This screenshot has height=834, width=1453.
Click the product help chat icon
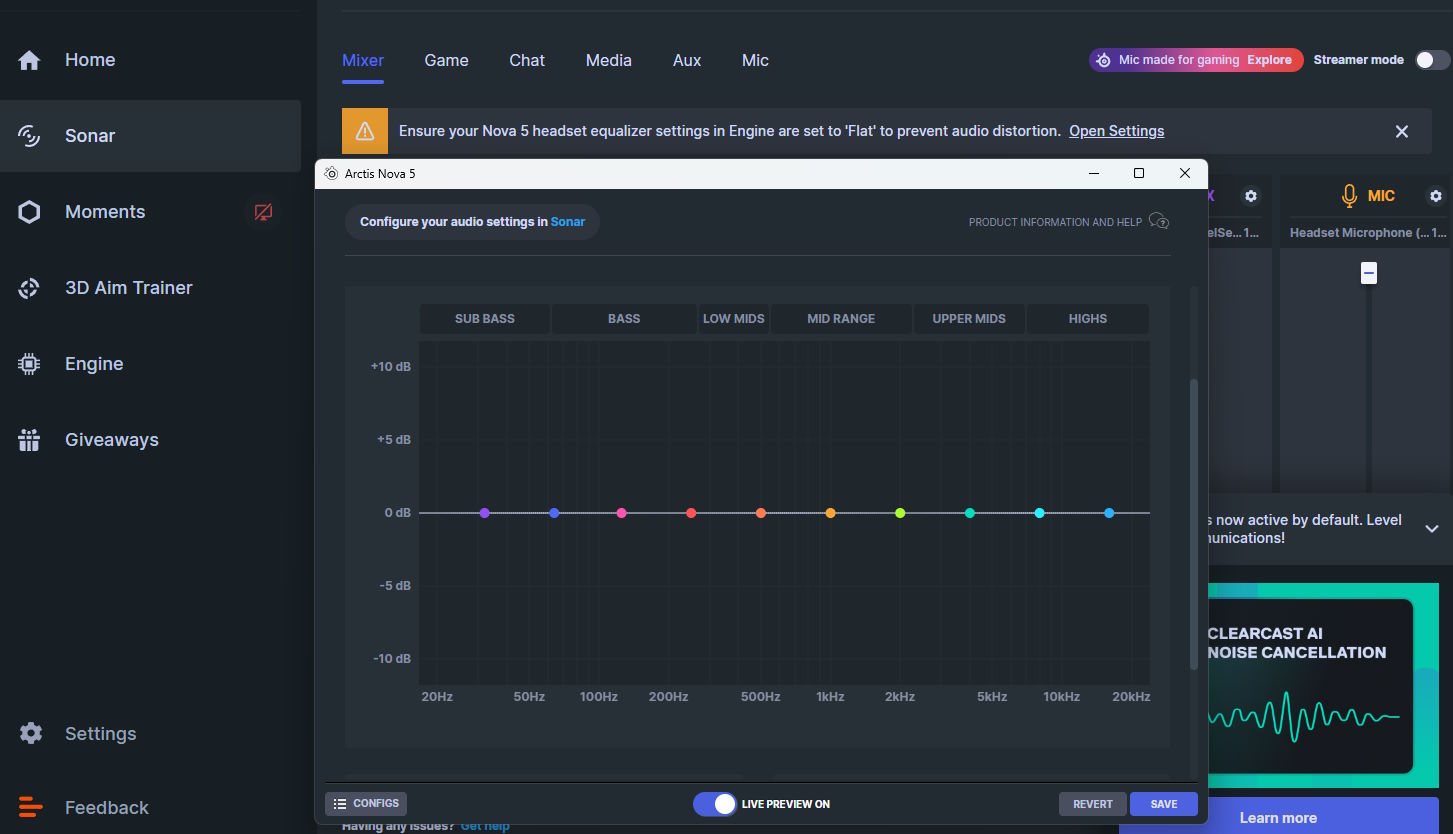[1159, 221]
